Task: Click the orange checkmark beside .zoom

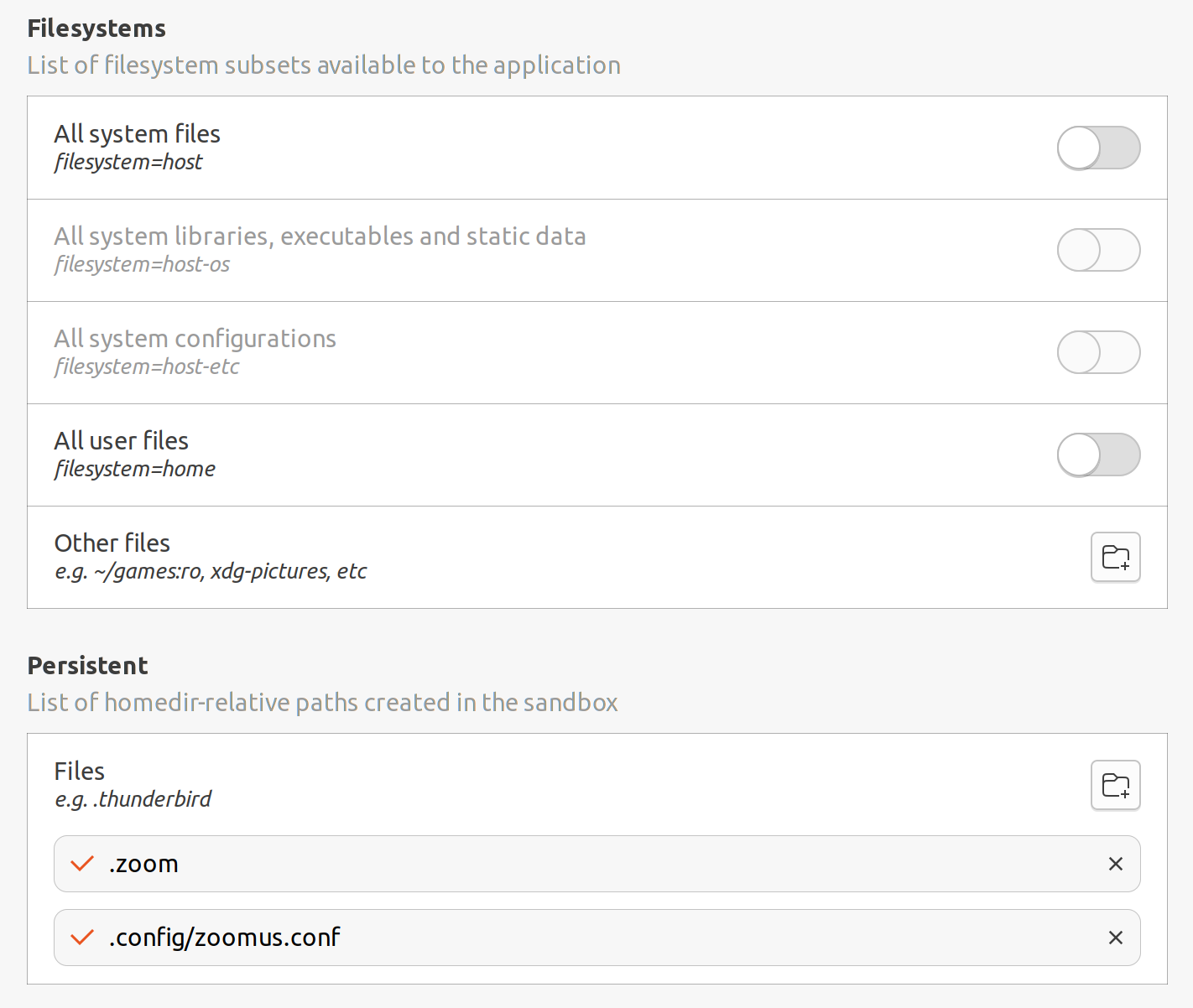Action: click(x=81, y=864)
